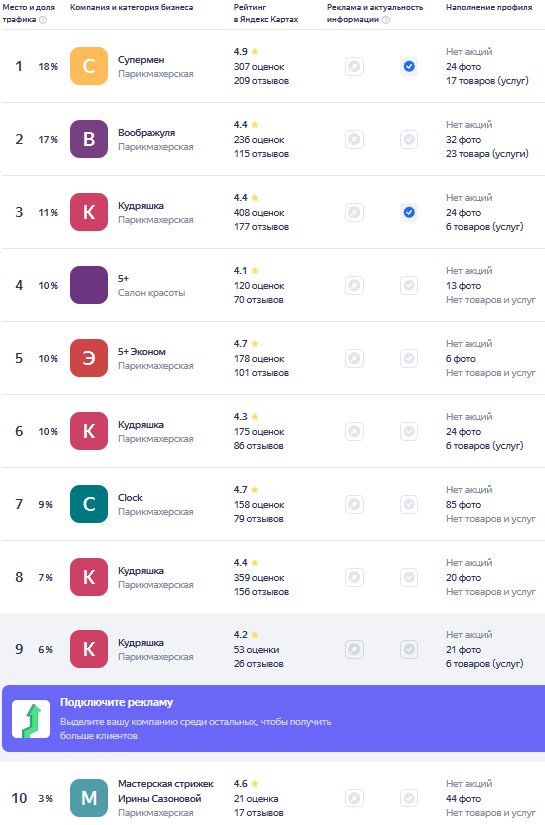
Task: Click the grey verification icon for Clock
Action: tap(409, 505)
